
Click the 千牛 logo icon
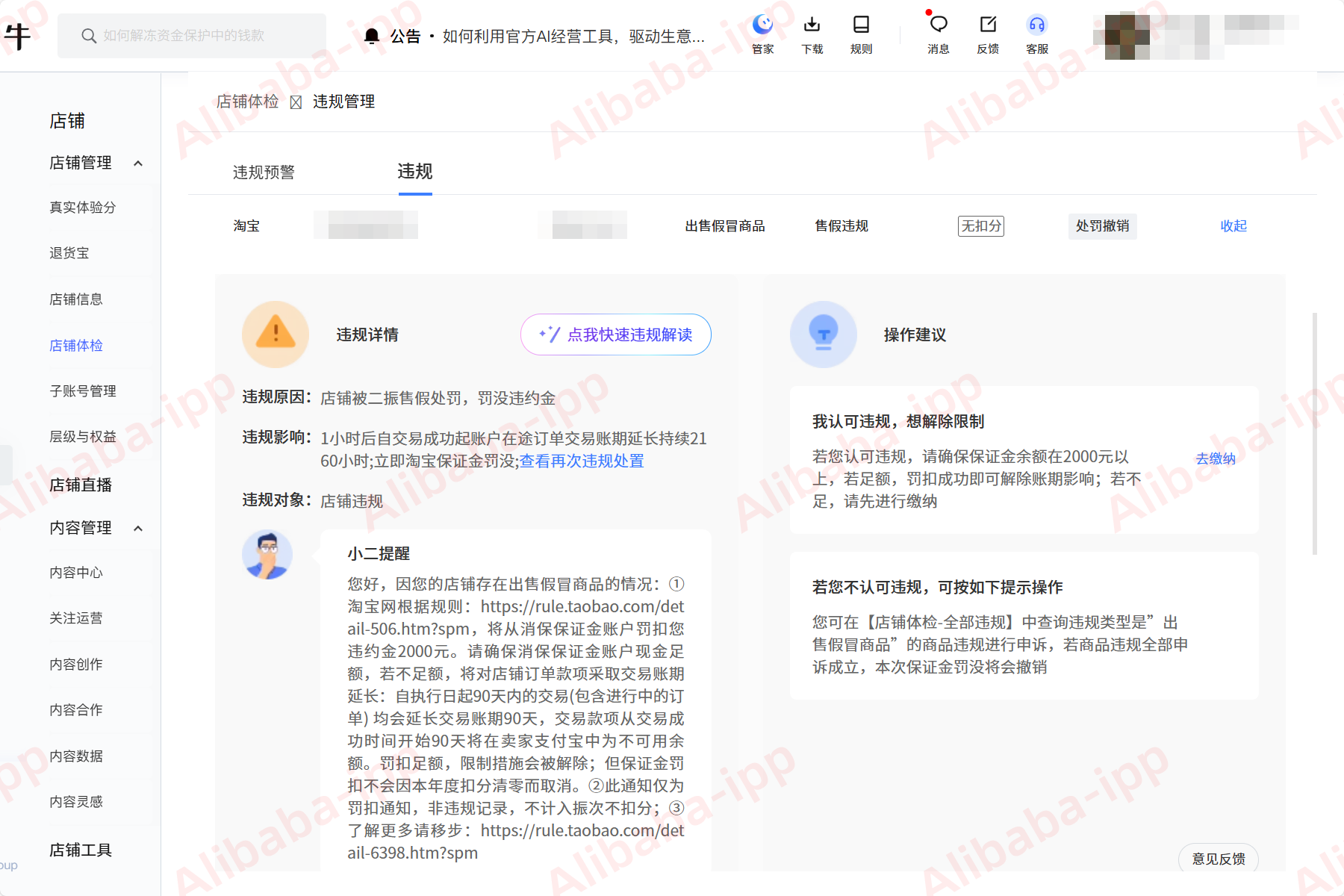[17, 36]
